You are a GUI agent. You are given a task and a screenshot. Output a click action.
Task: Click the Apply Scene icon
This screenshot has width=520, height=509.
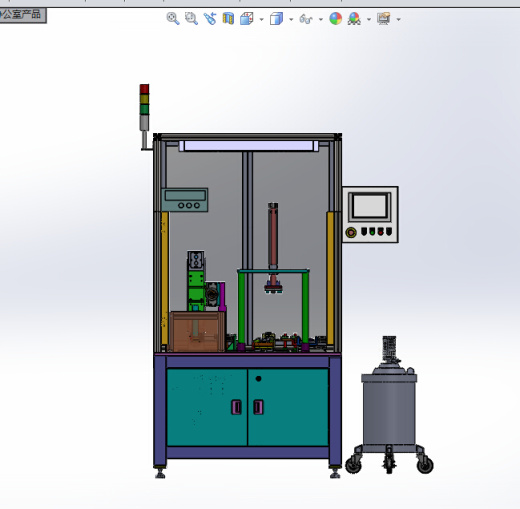coord(354,19)
